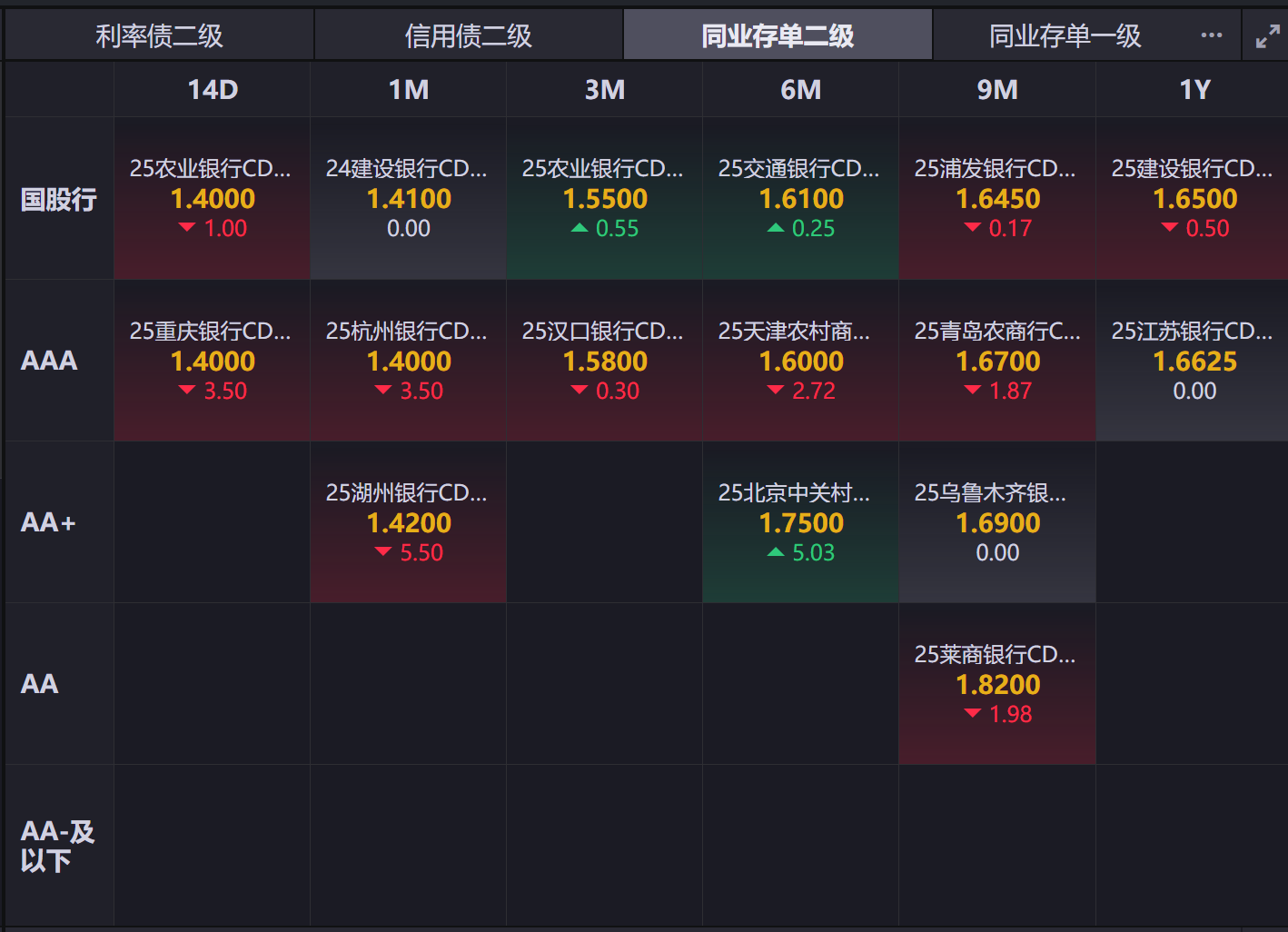Image resolution: width=1288 pixels, height=932 pixels.
Task: Select the 25交通银行CD 6M cell
Action: (801, 198)
